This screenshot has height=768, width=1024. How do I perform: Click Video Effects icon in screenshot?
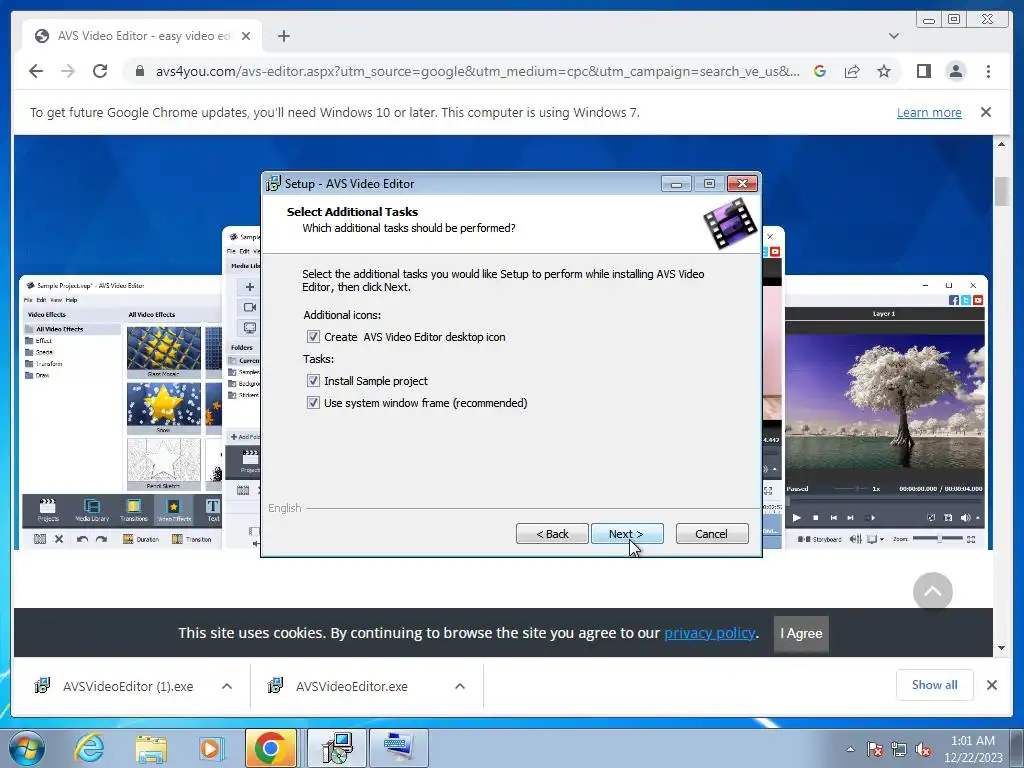[174, 509]
